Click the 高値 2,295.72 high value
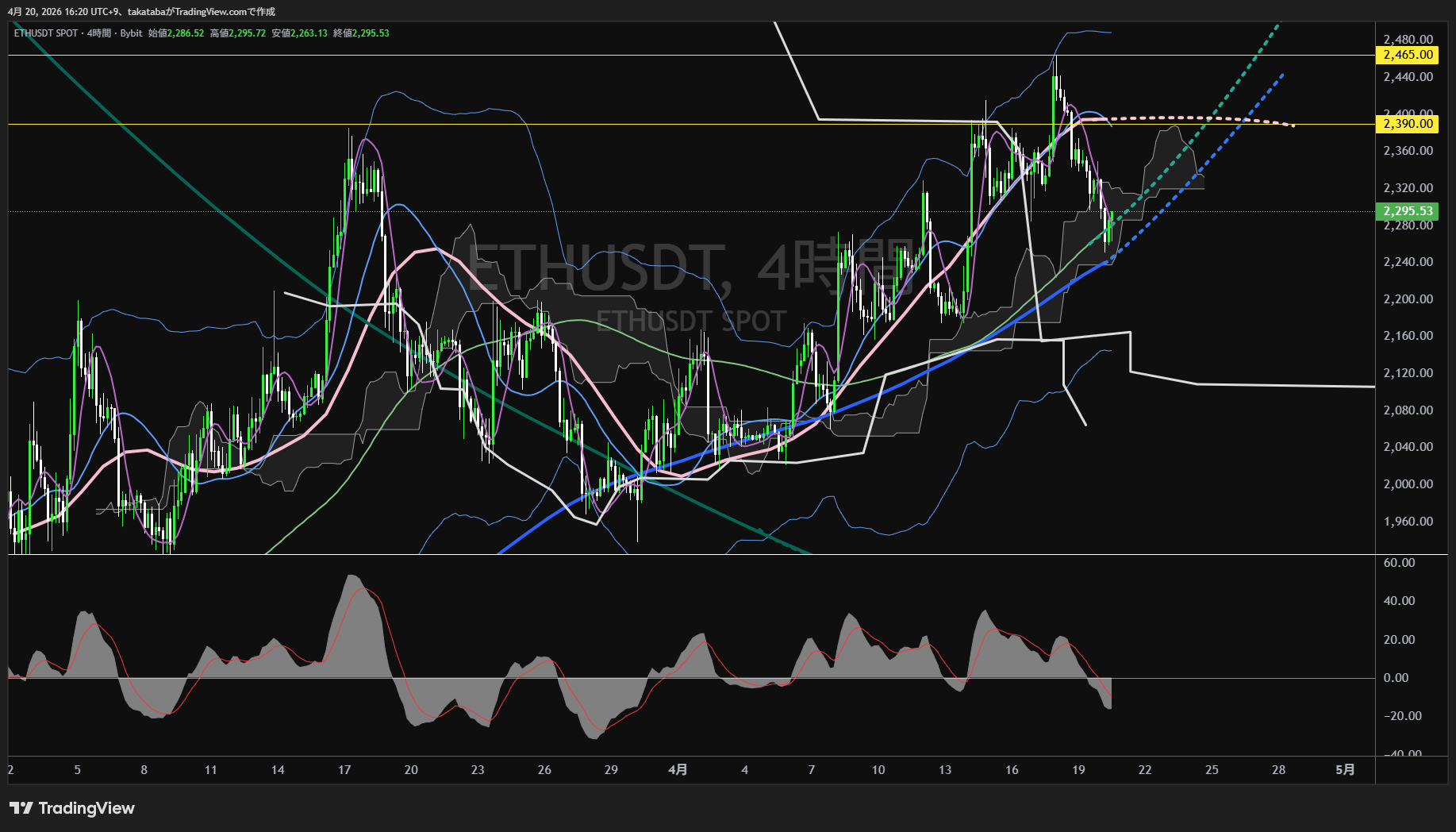The width and height of the screenshot is (1456, 832). pos(247,33)
